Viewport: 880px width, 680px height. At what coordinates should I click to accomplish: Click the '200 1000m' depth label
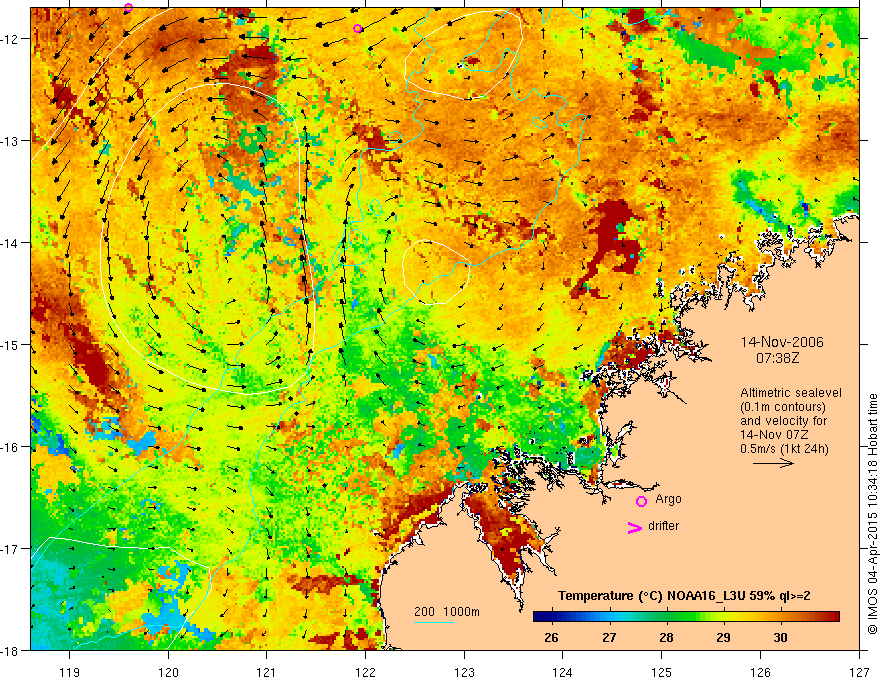[x=447, y=612]
